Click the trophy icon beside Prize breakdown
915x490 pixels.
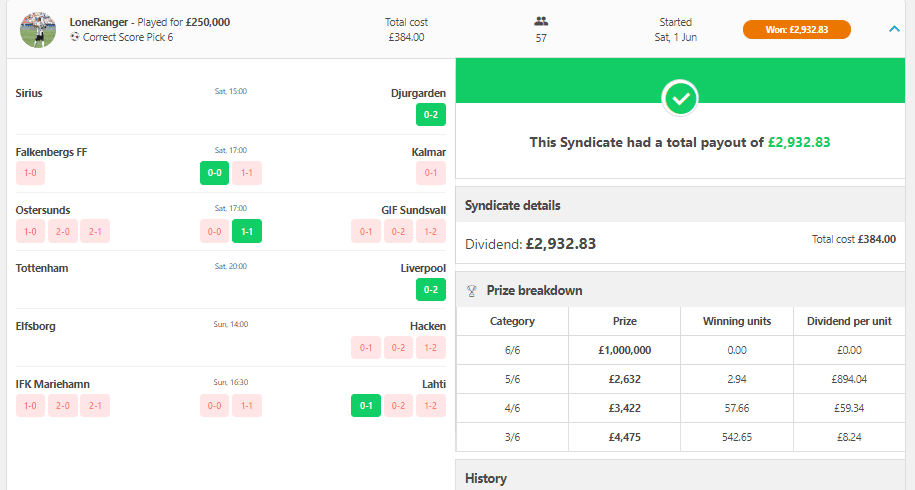(472, 291)
